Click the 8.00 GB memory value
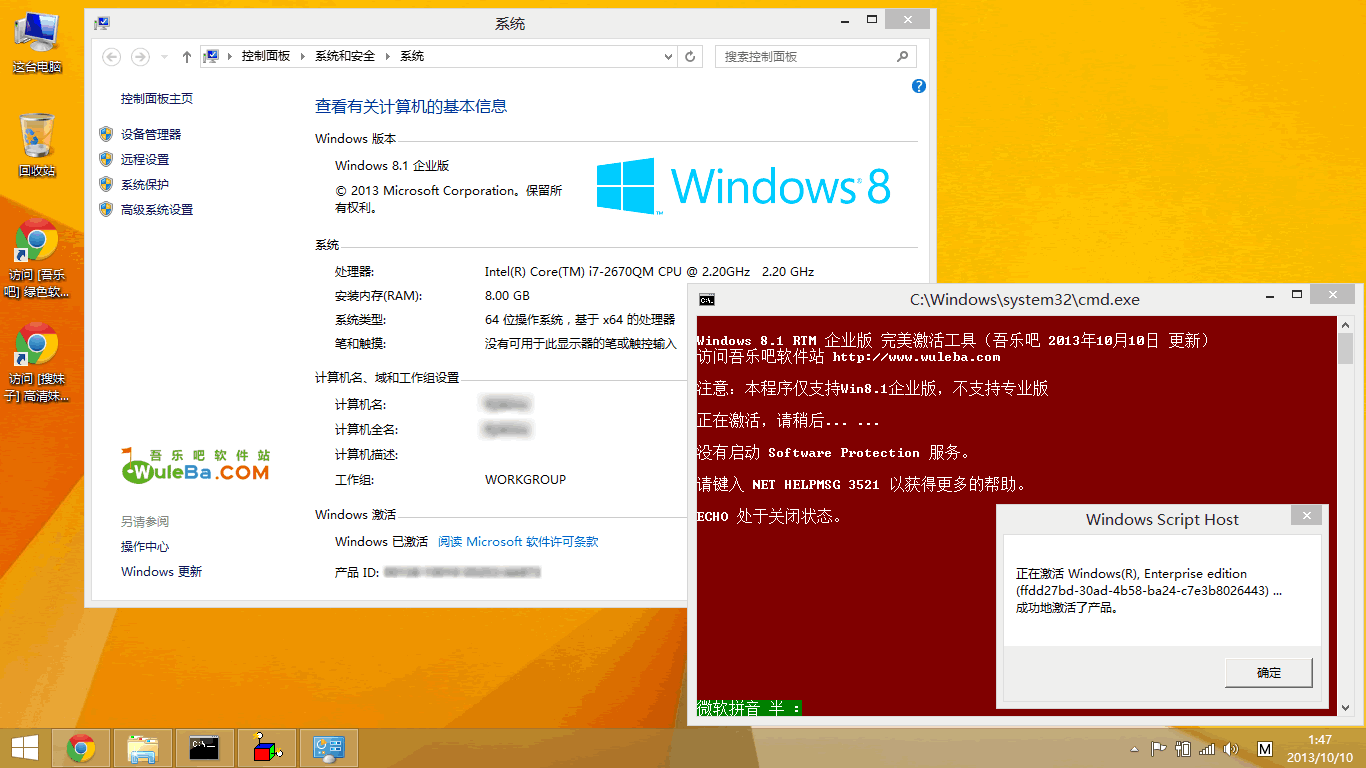Screen dimensions: 1366x768 coord(507,296)
